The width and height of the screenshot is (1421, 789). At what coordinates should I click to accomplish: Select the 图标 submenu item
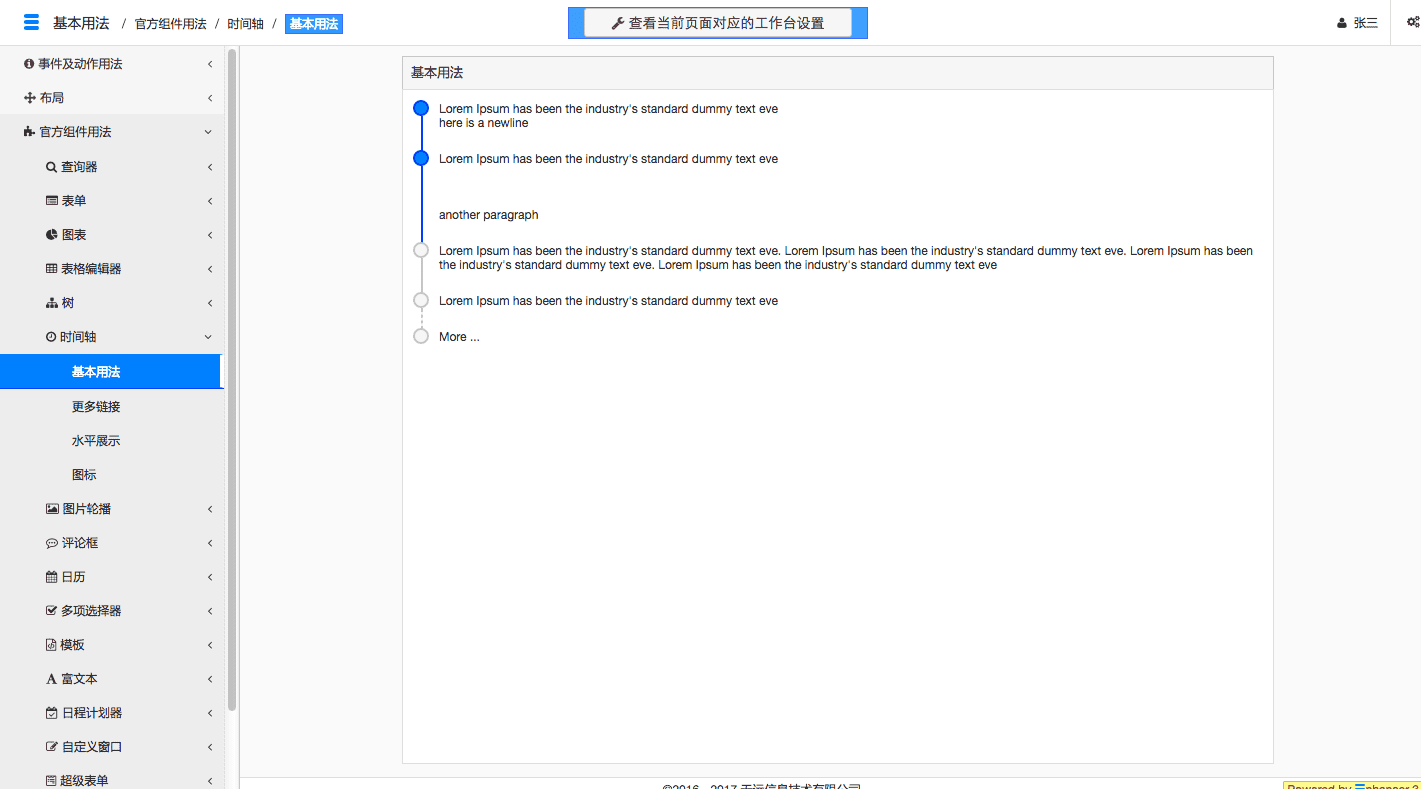click(84, 475)
